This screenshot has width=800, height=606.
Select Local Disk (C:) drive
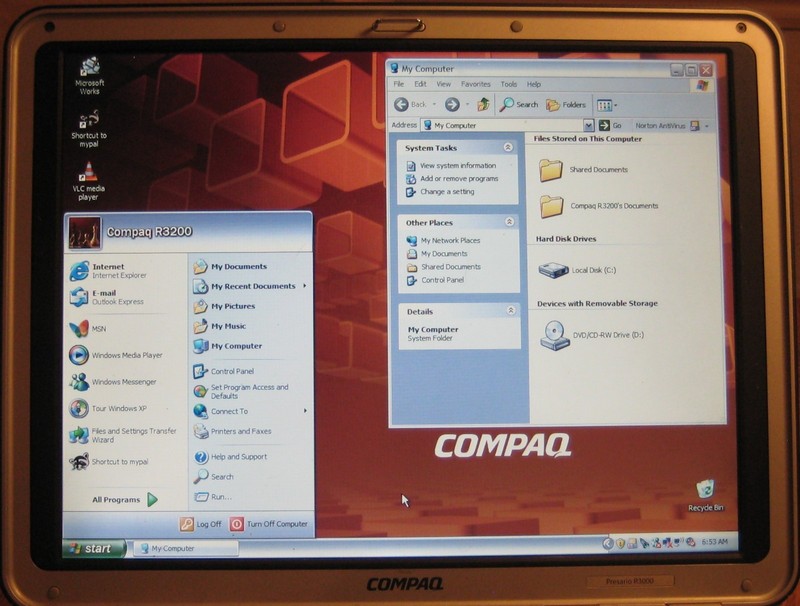click(577, 270)
